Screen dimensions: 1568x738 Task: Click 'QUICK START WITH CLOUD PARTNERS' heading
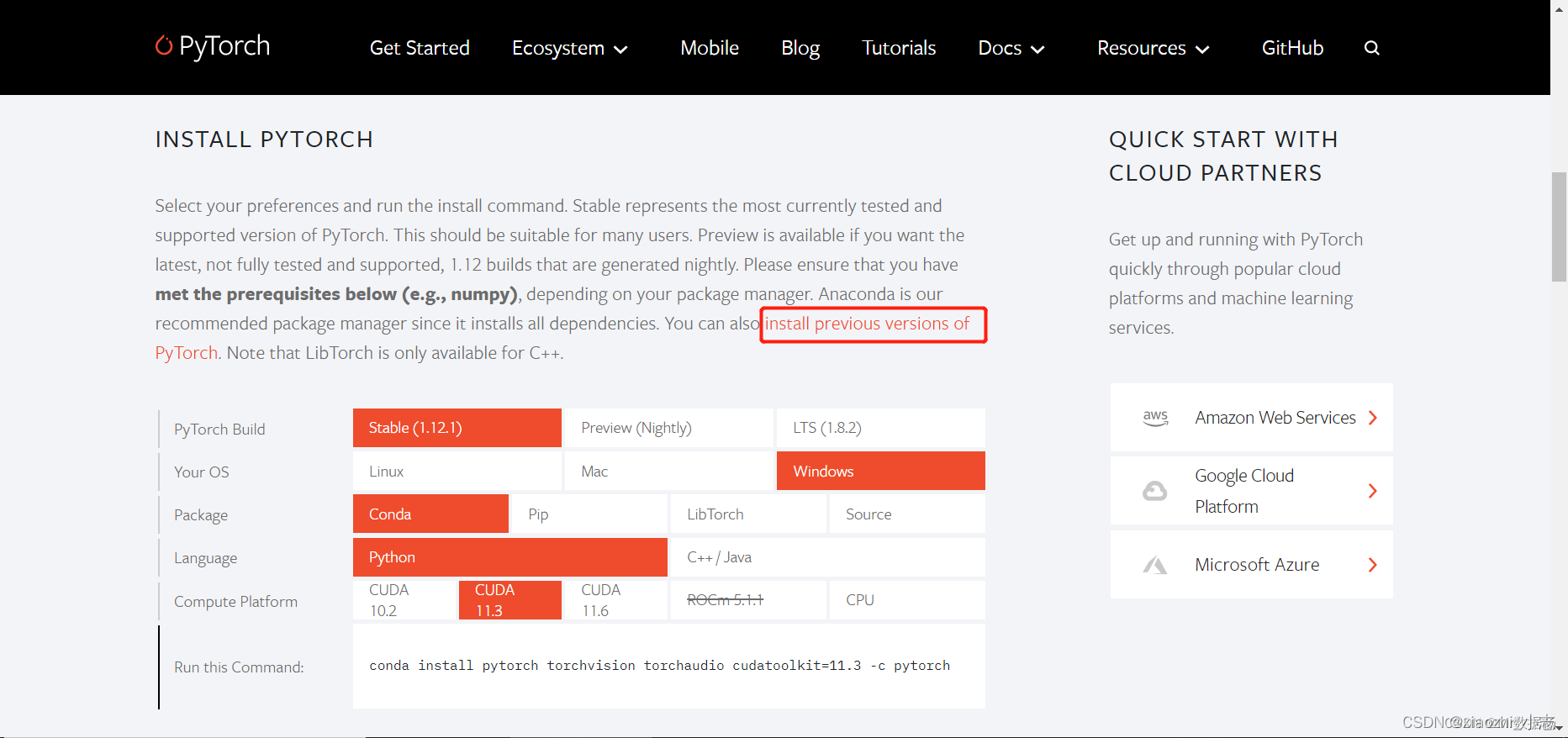pos(1223,156)
